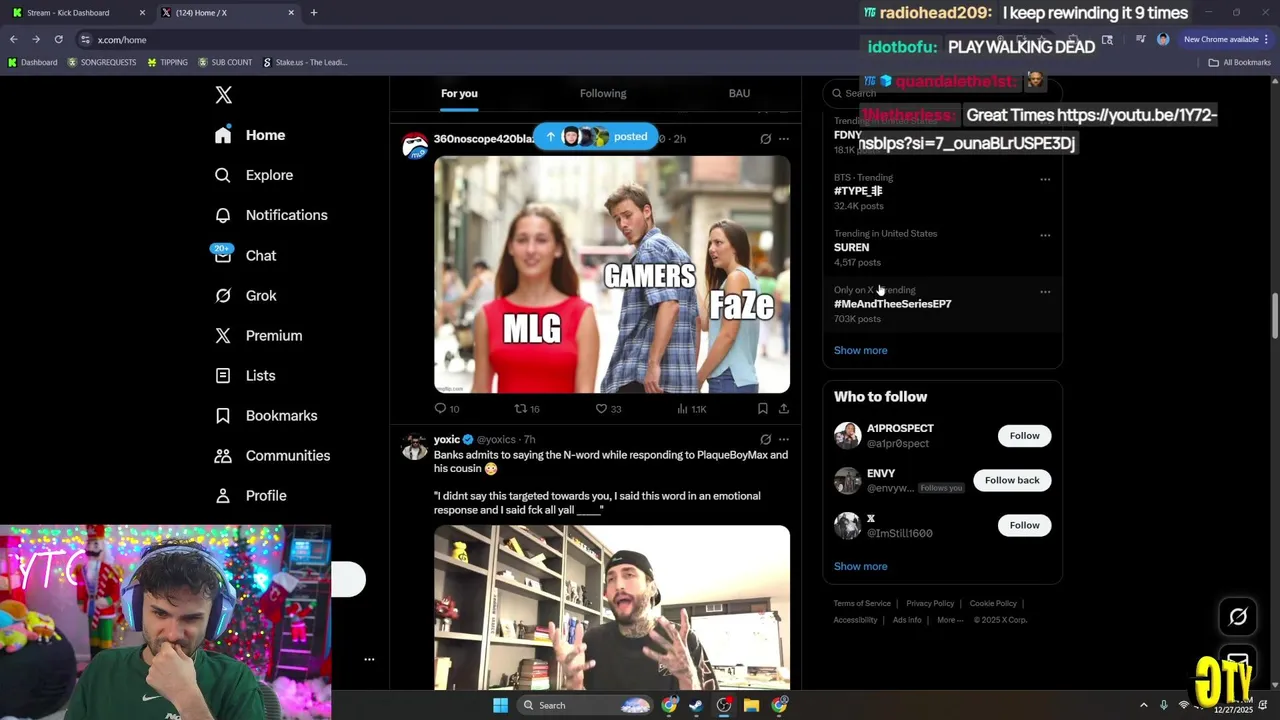Screen dimensions: 1280x720
Task: Open Notifications in the sidebar
Action: tap(271, 215)
